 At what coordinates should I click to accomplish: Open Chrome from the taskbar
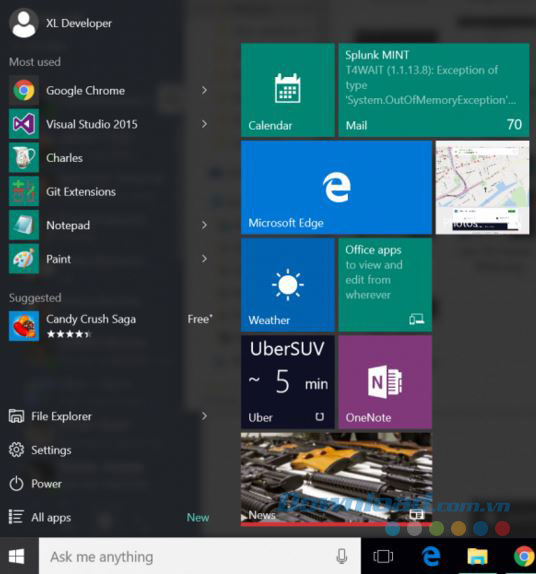(x=524, y=556)
